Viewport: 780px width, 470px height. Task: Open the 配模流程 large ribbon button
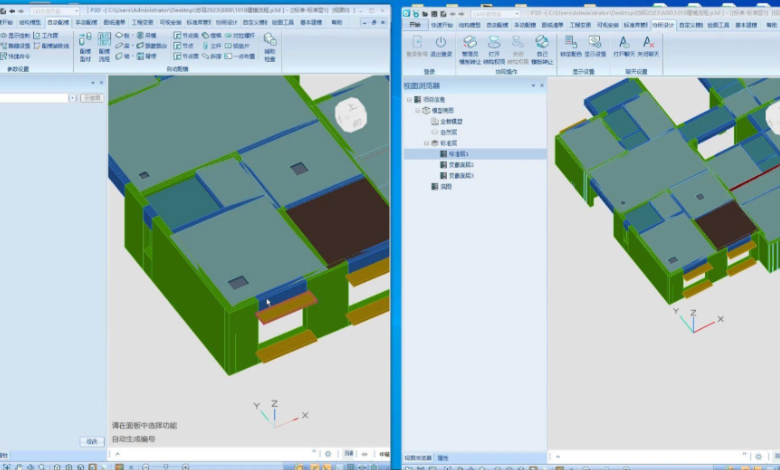(104, 47)
